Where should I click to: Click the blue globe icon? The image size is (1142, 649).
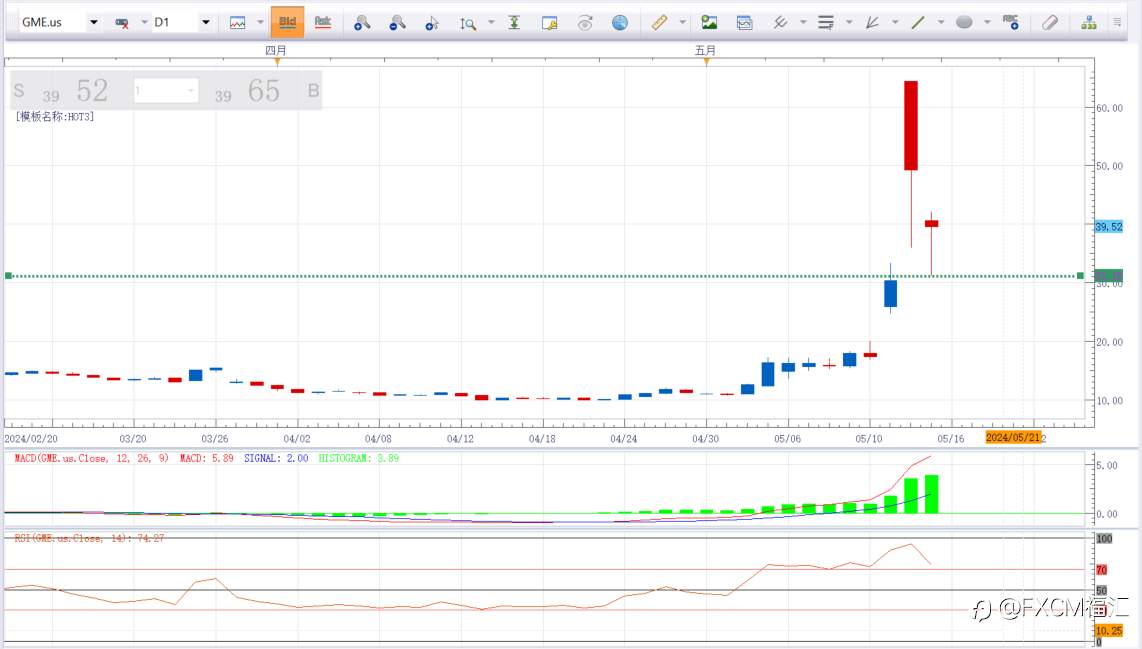point(620,23)
